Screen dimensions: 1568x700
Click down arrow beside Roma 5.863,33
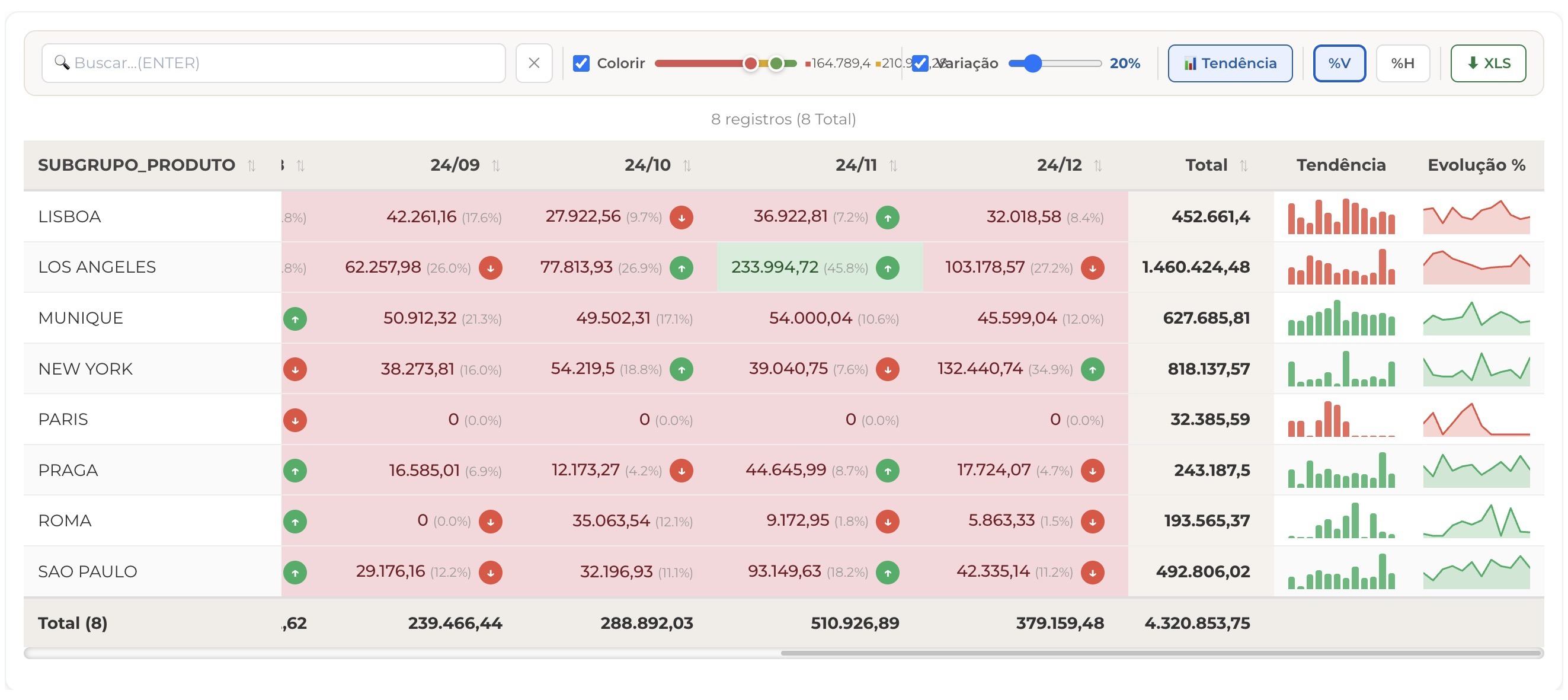[1093, 522]
